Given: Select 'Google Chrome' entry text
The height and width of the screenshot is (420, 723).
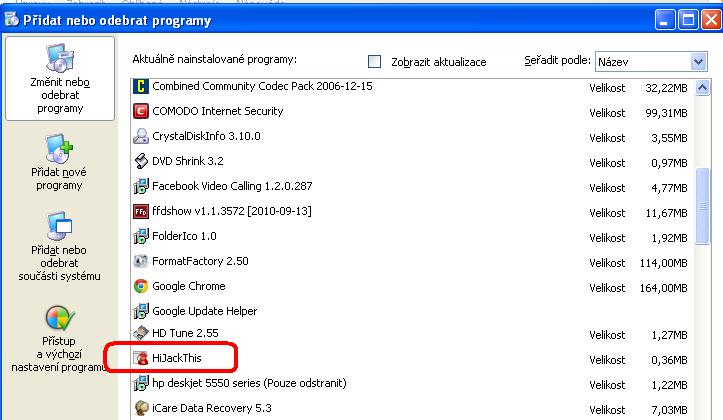Looking at the screenshot, I should tap(189, 286).
